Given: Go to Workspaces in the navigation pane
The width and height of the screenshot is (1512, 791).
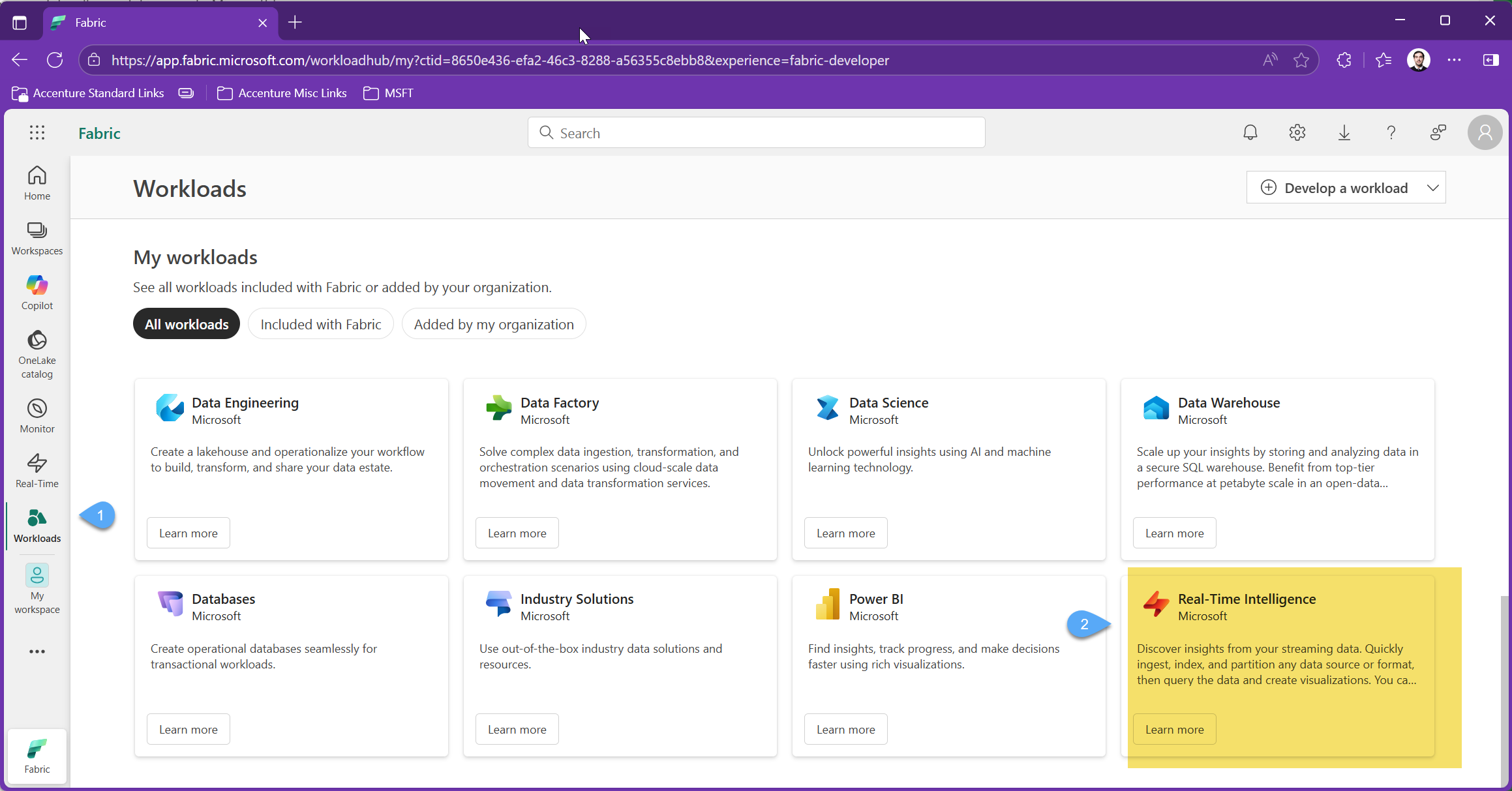Looking at the screenshot, I should click(37, 237).
